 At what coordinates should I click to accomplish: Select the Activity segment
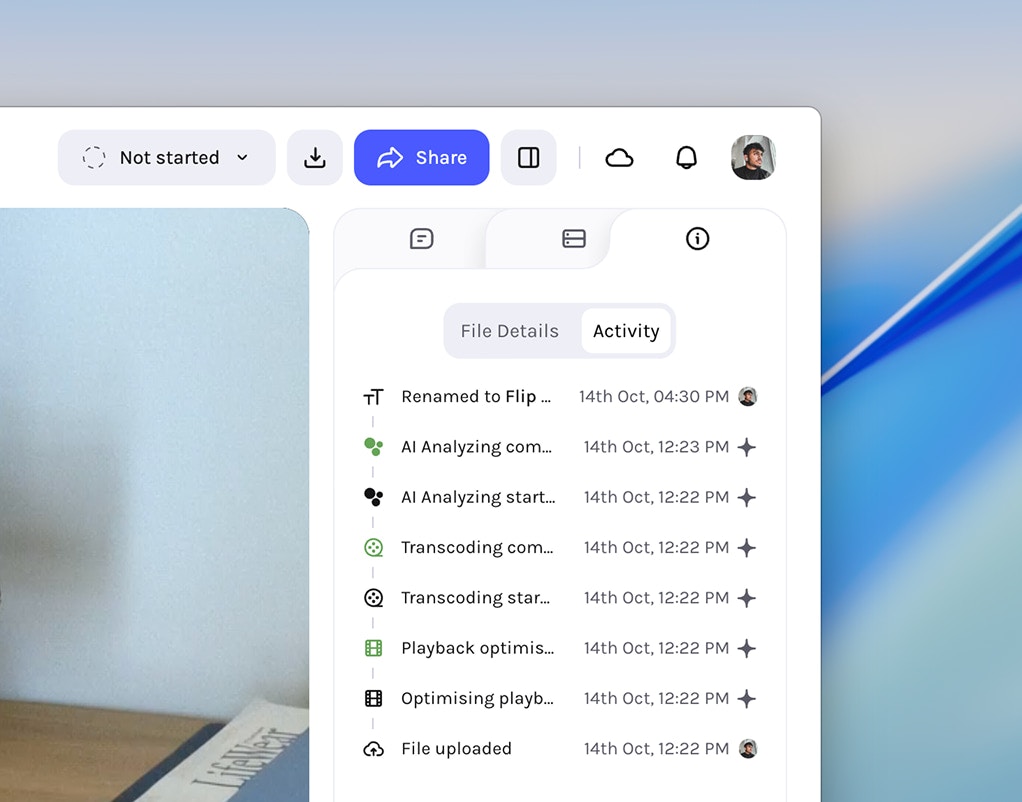pos(626,331)
